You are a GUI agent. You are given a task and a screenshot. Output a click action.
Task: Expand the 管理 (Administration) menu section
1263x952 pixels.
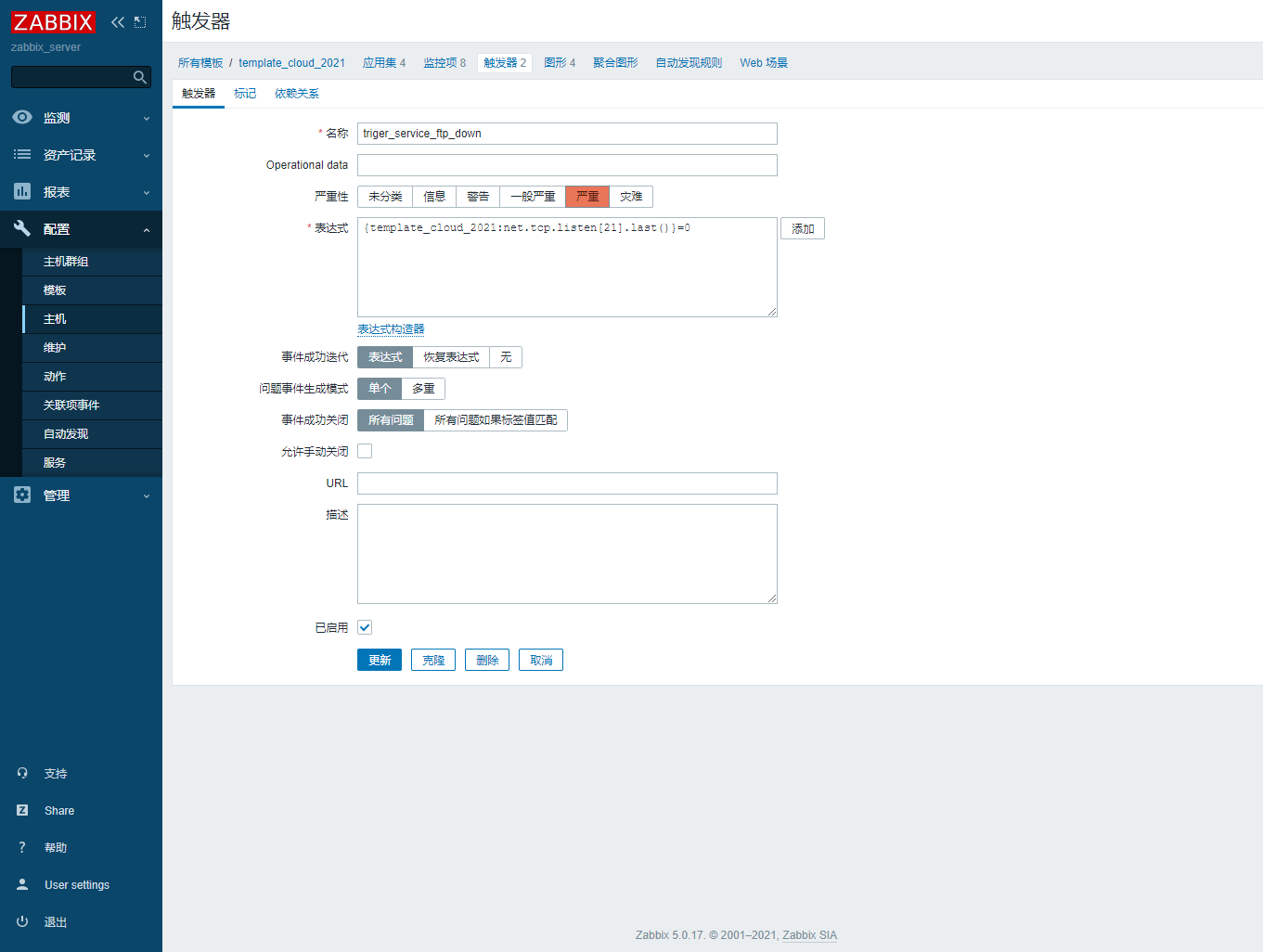pyautogui.click(x=81, y=495)
